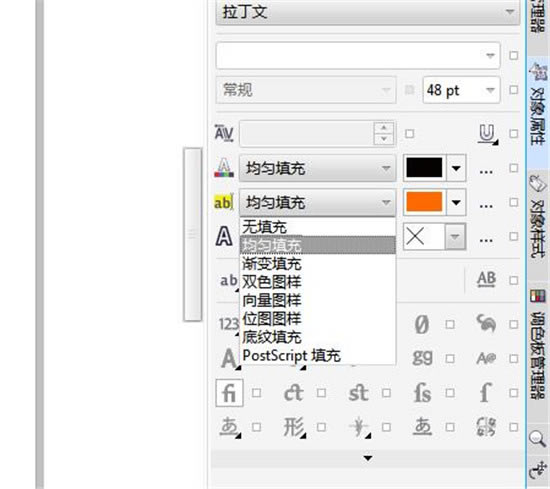The image size is (550, 489).
Task: Click the last glyph icon in bottom row
Action: tap(486, 427)
